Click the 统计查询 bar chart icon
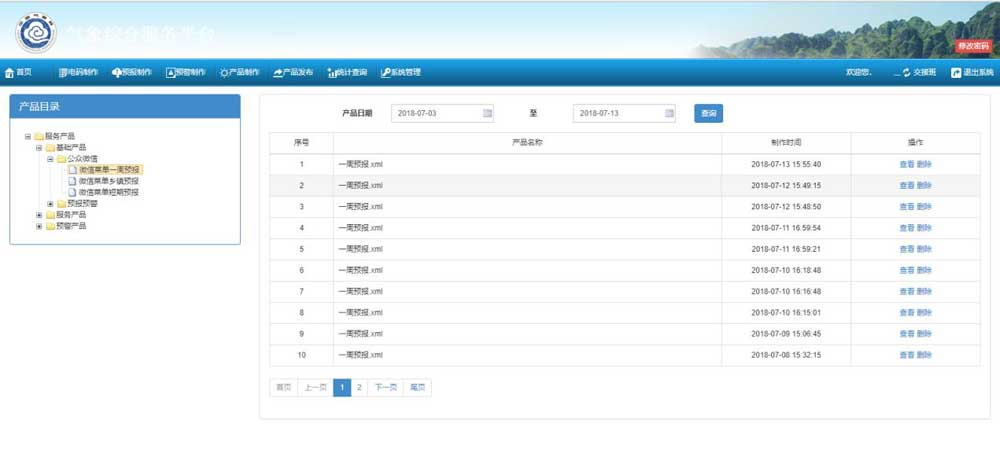Screen dimensions: 1000x461 point(332,73)
